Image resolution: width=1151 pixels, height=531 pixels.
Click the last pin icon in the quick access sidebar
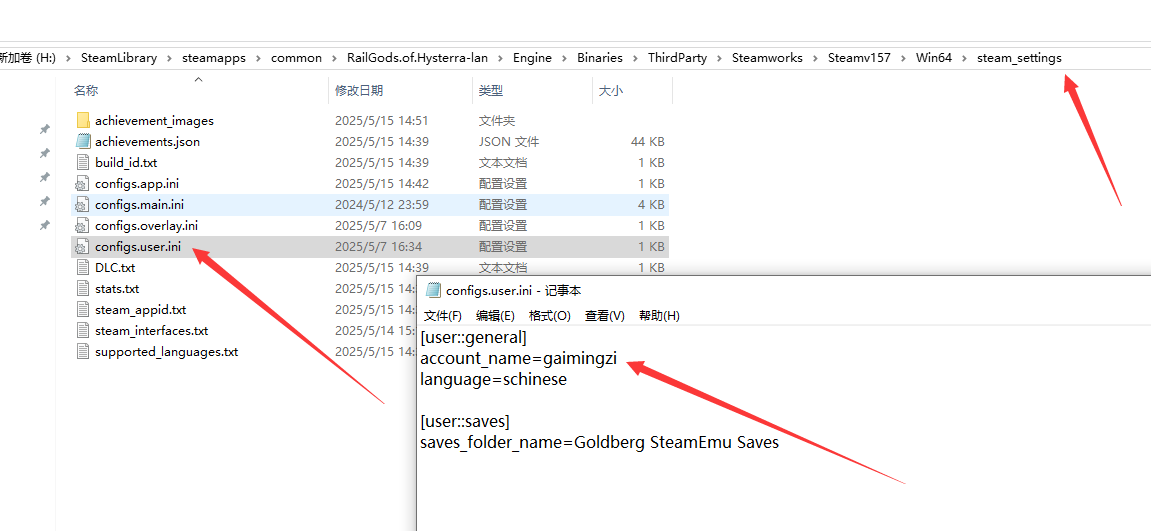44,225
